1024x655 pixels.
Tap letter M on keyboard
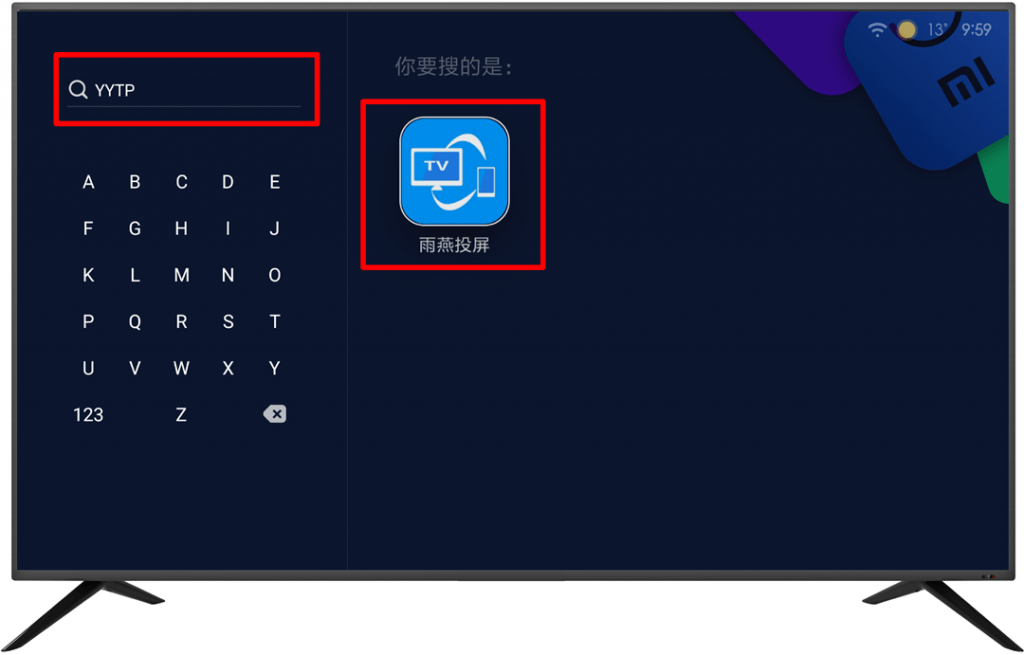[x=182, y=276]
